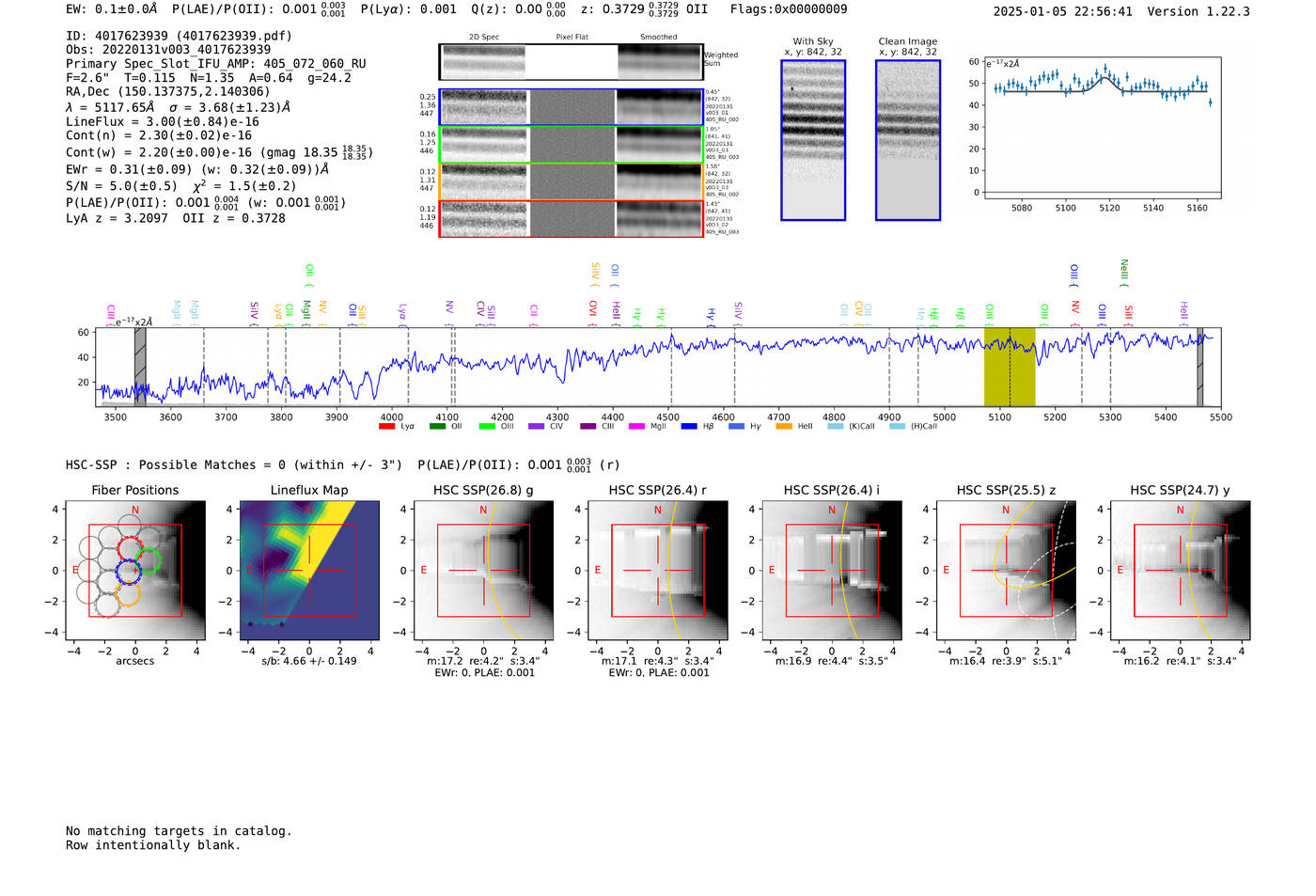
Task: Click the 'Pixel Flat' column header
Action: [x=572, y=38]
